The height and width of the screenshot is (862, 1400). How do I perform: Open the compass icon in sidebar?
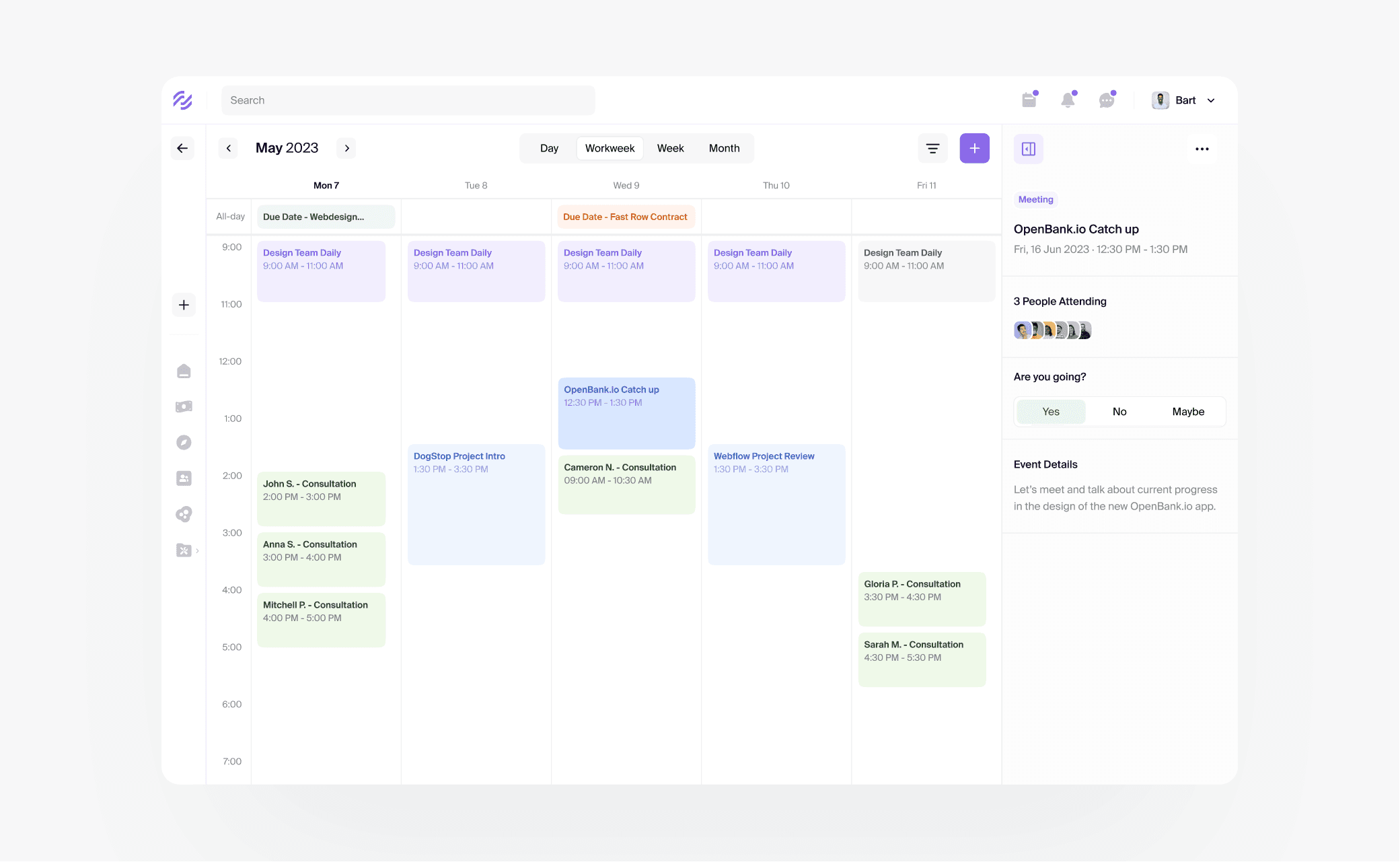184,442
